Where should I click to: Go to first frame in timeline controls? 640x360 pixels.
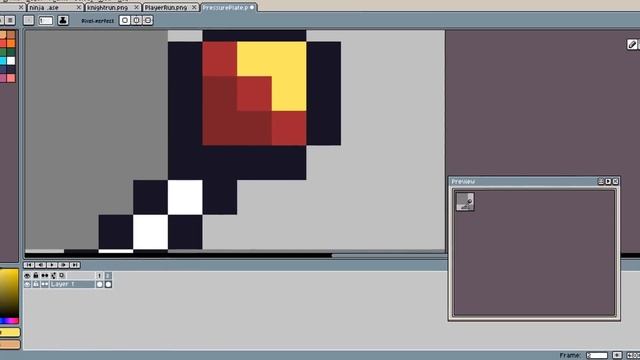point(29,265)
